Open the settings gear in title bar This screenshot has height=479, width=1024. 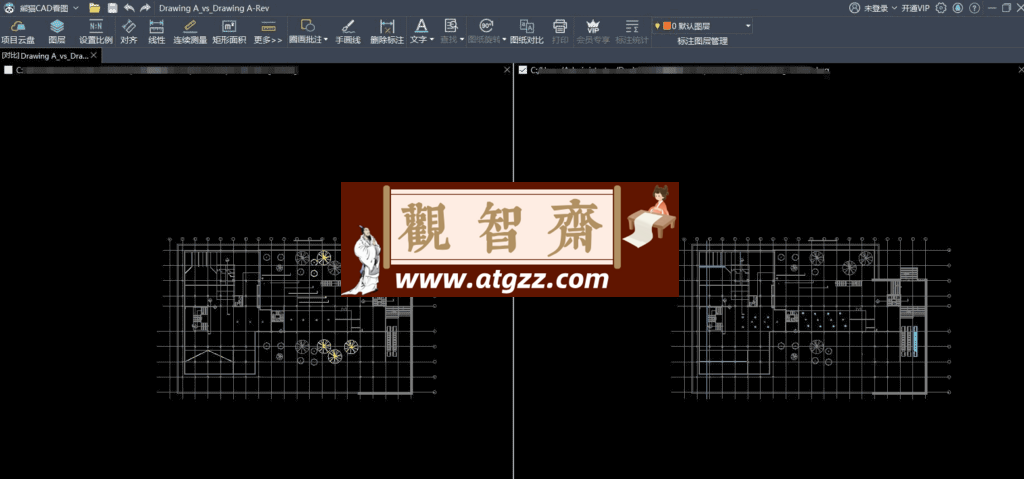pyautogui.click(x=940, y=8)
